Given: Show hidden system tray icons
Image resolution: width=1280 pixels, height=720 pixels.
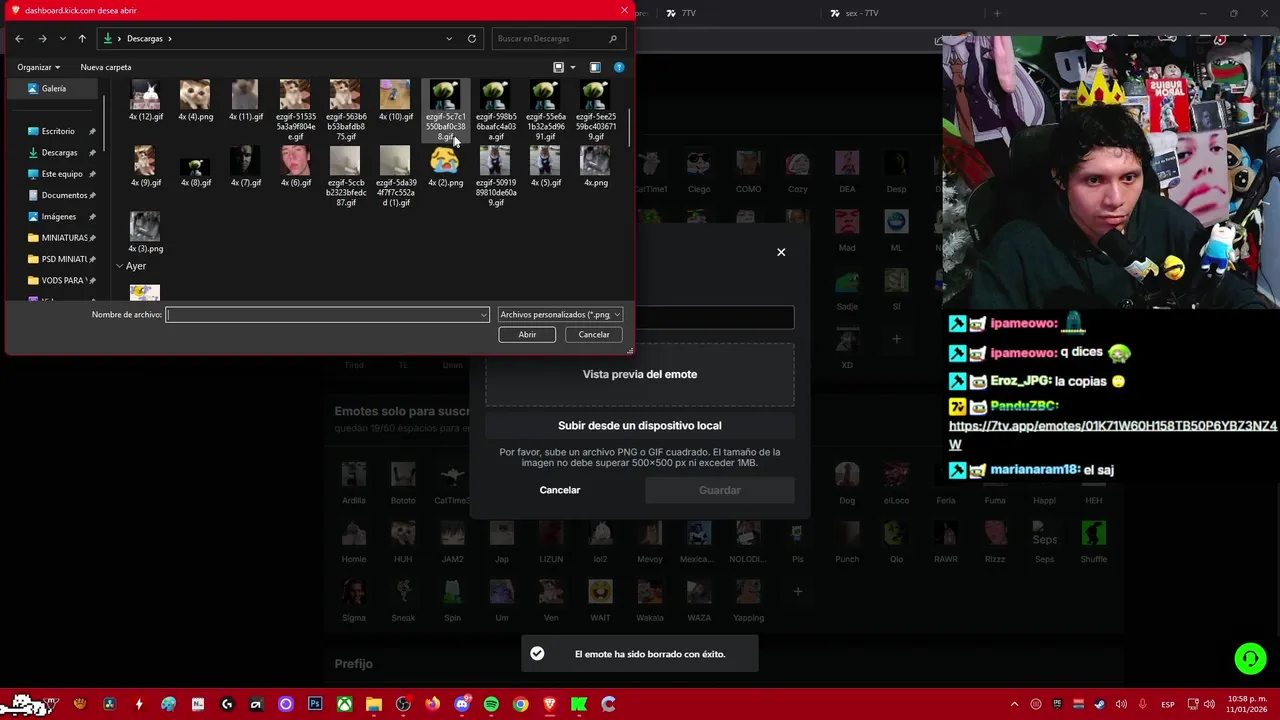Looking at the screenshot, I should [1014, 704].
